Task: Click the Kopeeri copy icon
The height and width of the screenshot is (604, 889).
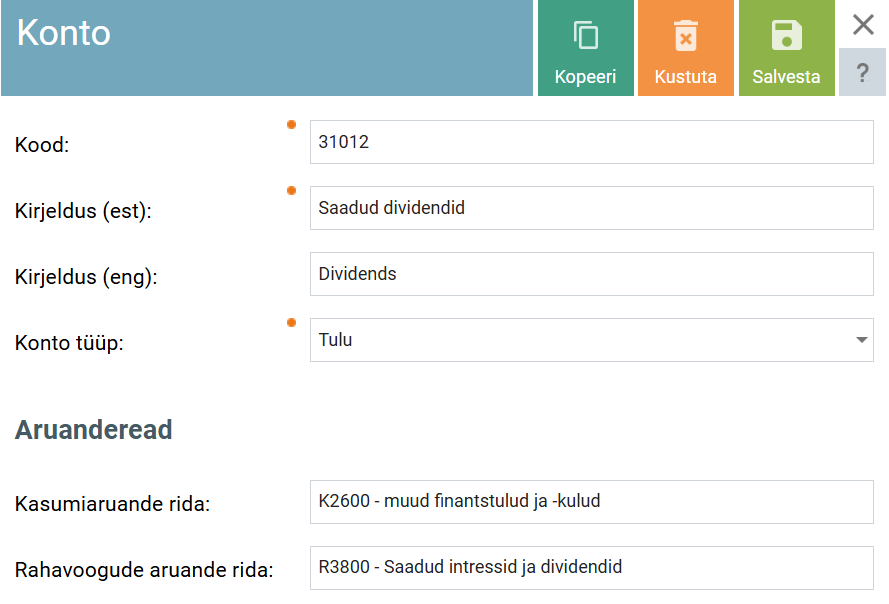Action: coord(586,36)
